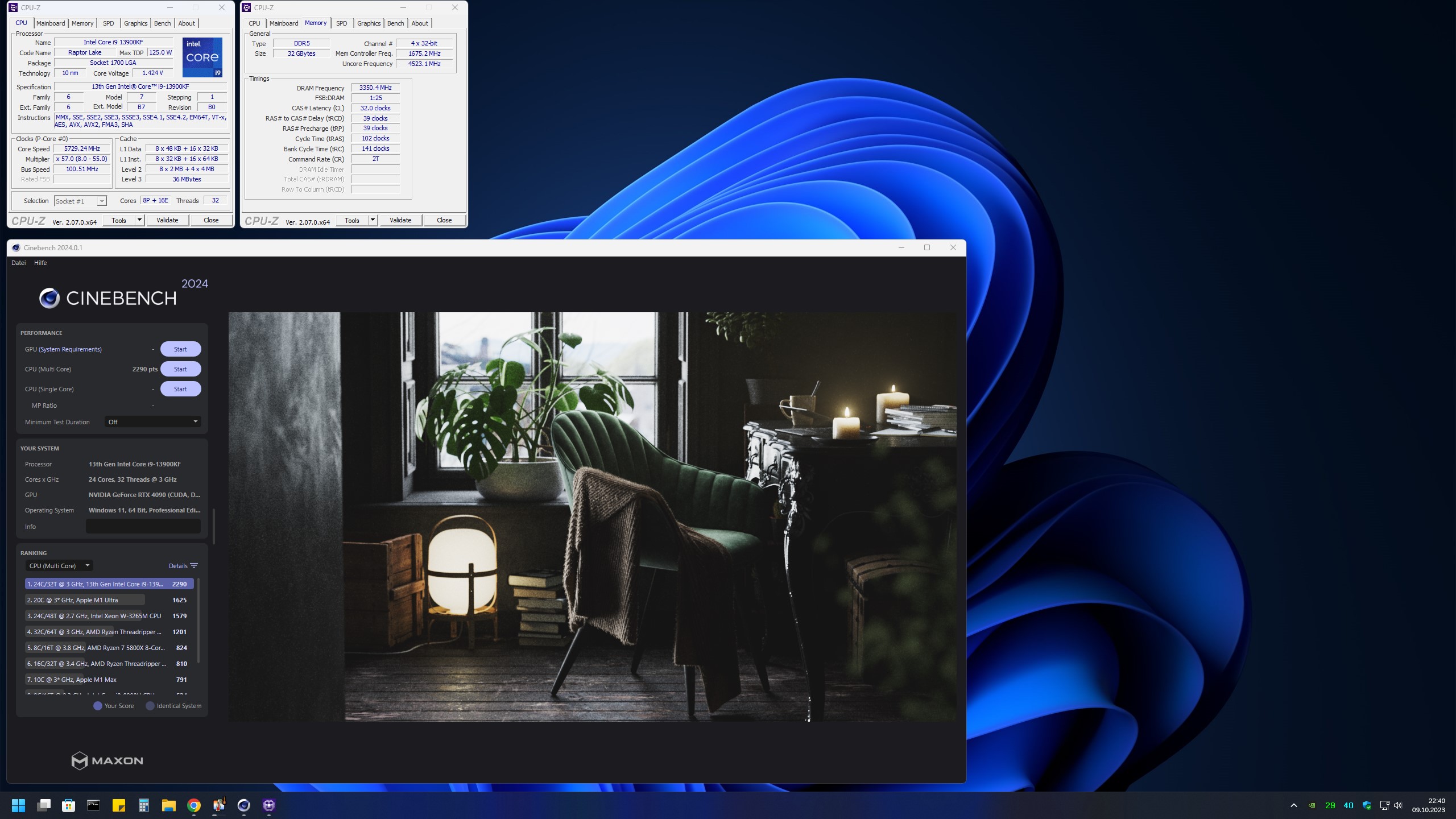Select the Ryzen 7 5800X ranking row

pos(110,648)
